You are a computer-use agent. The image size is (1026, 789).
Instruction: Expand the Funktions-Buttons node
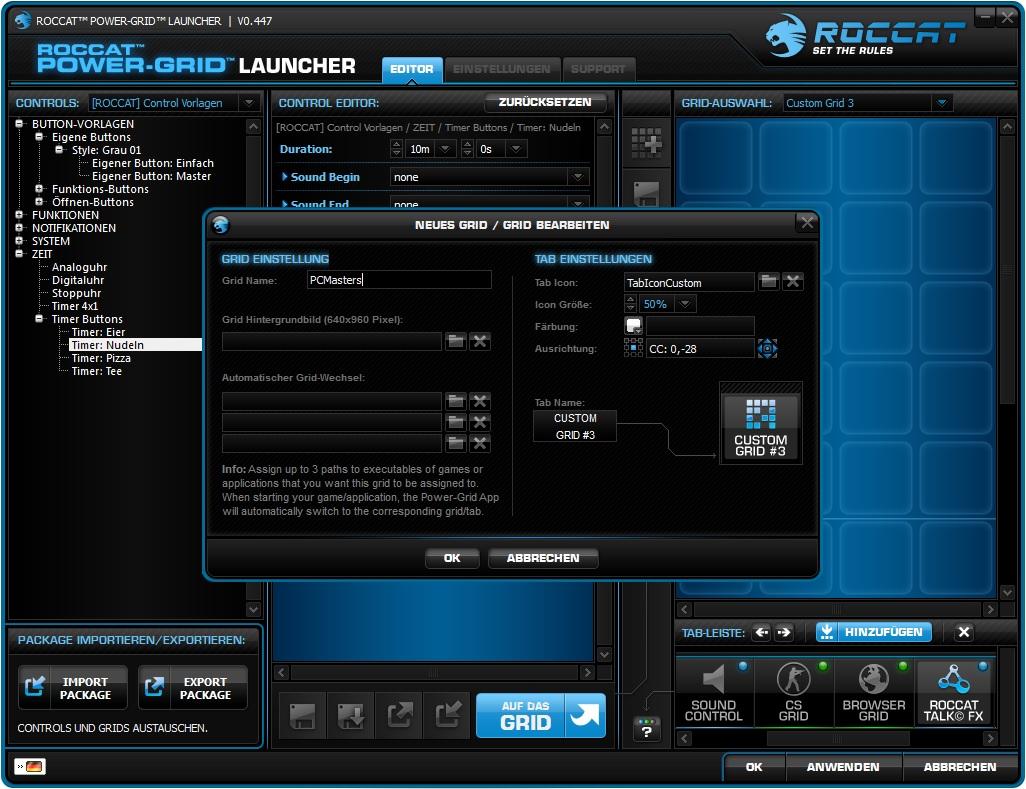click(39, 188)
